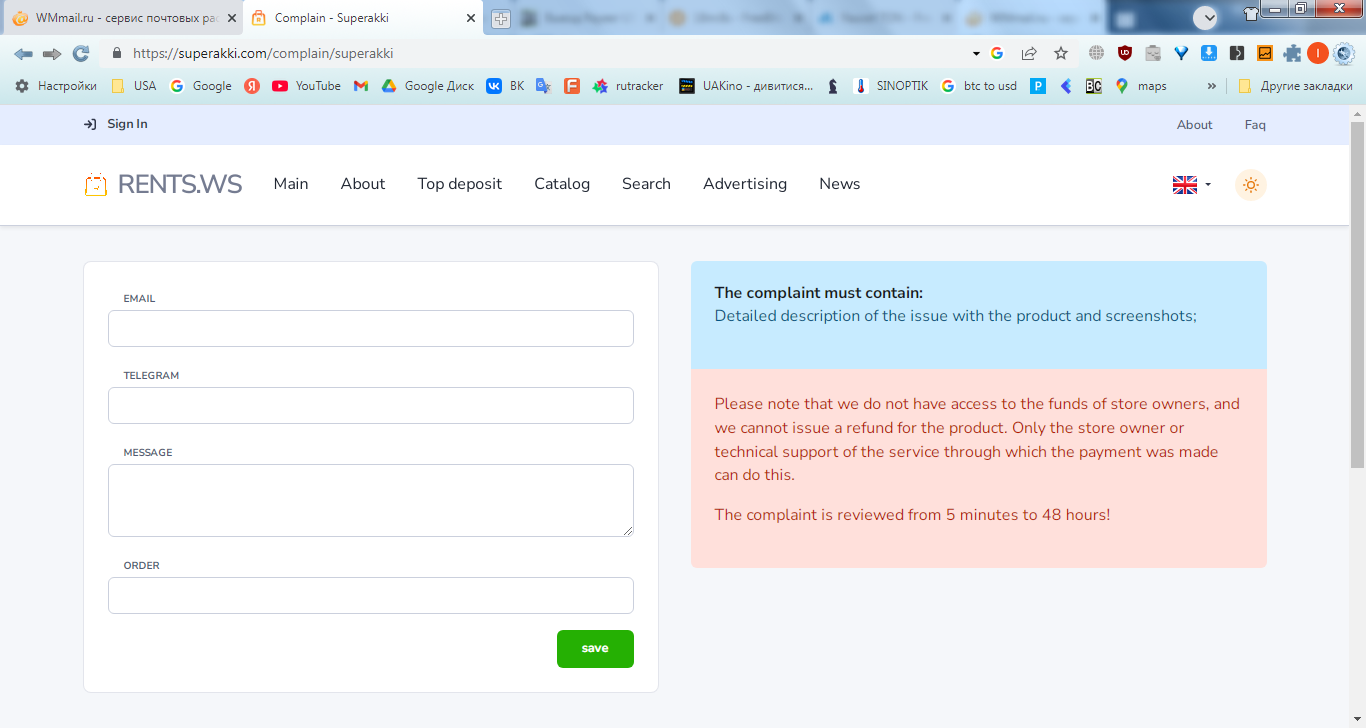This screenshot has width=1366, height=728.
Task: Open a new tab with plus button
Action: pyautogui.click(x=501, y=19)
